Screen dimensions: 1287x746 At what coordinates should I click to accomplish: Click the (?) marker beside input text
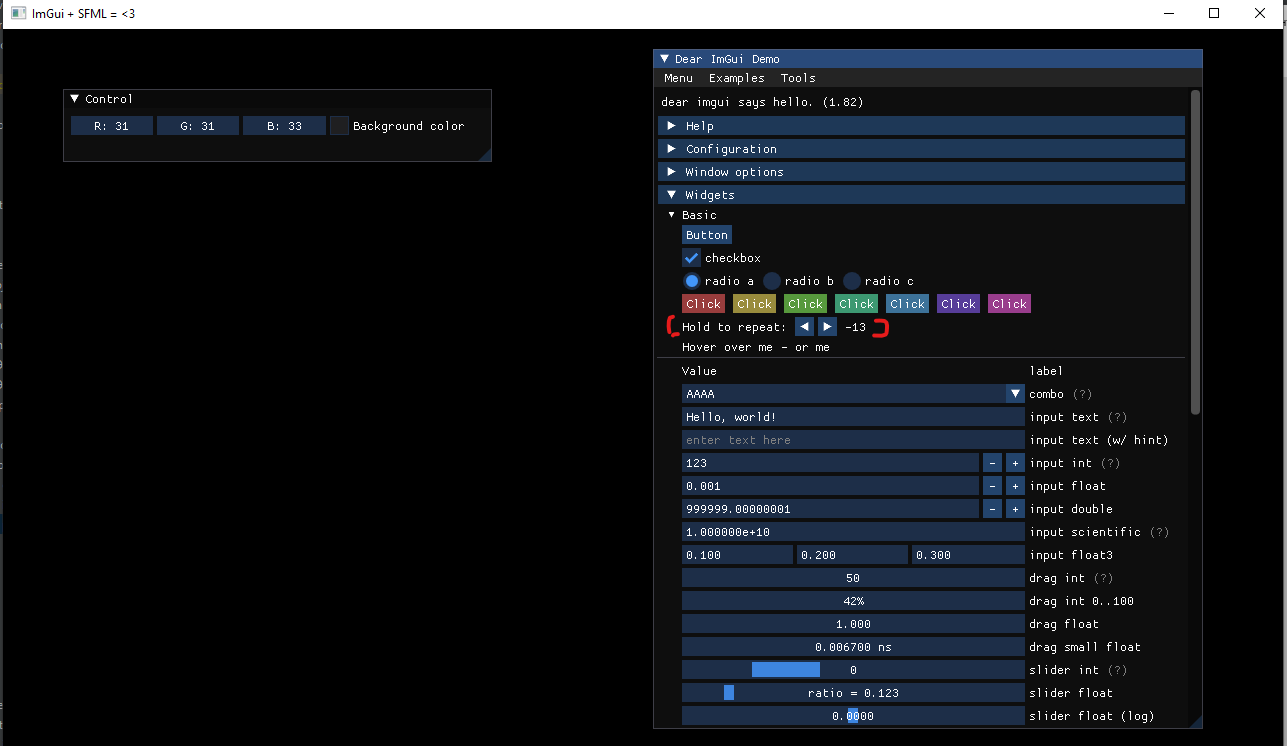tap(1117, 417)
